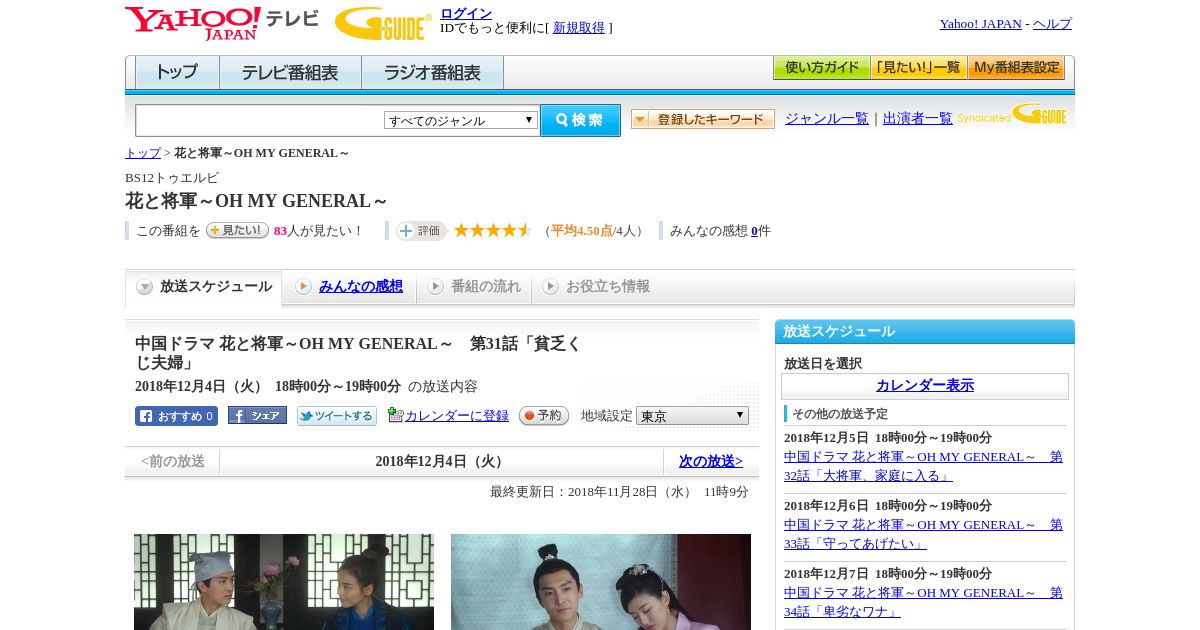The height and width of the screenshot is (630, 1200).
Task: Open the ラジオ番組表 navigation tab
Action: [432, 72]
